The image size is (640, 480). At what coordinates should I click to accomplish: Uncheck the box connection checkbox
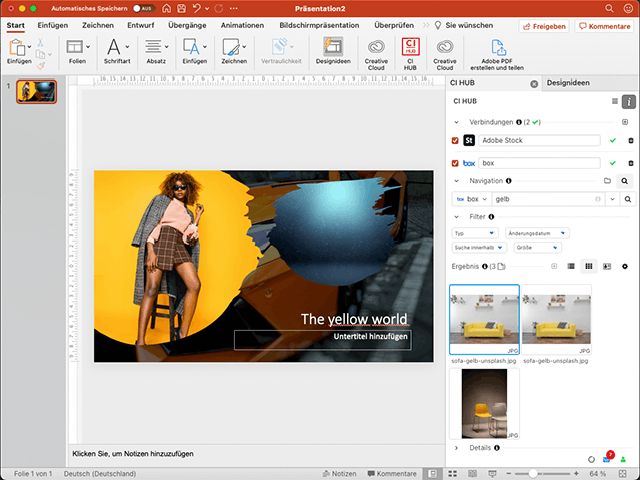tap(456, 163)
